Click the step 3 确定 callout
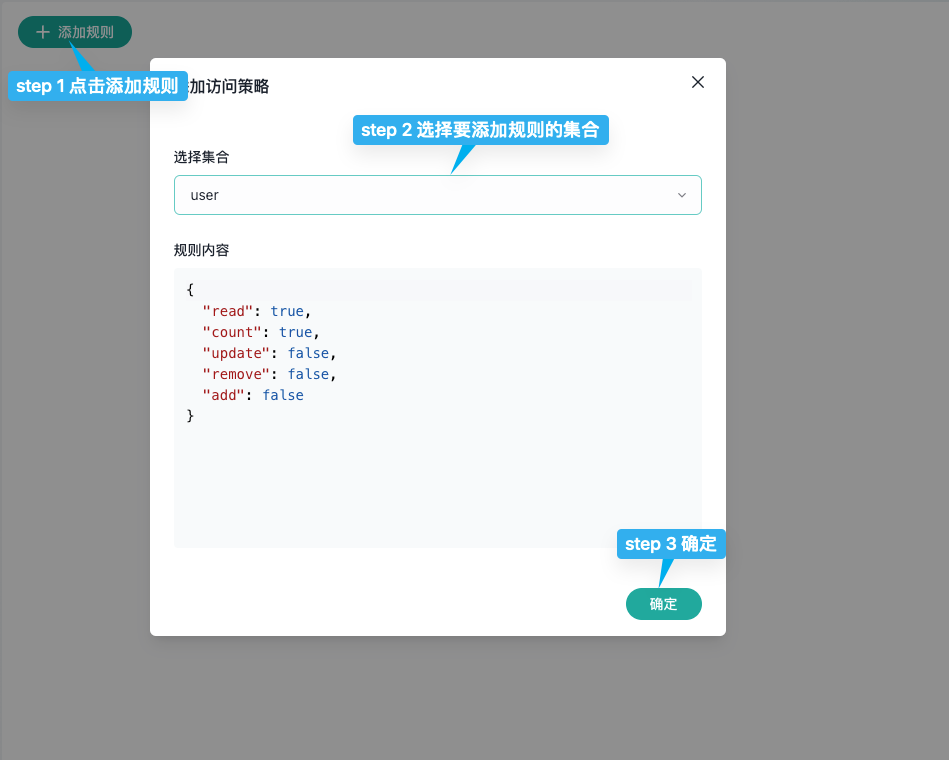 tap(670, 544)
